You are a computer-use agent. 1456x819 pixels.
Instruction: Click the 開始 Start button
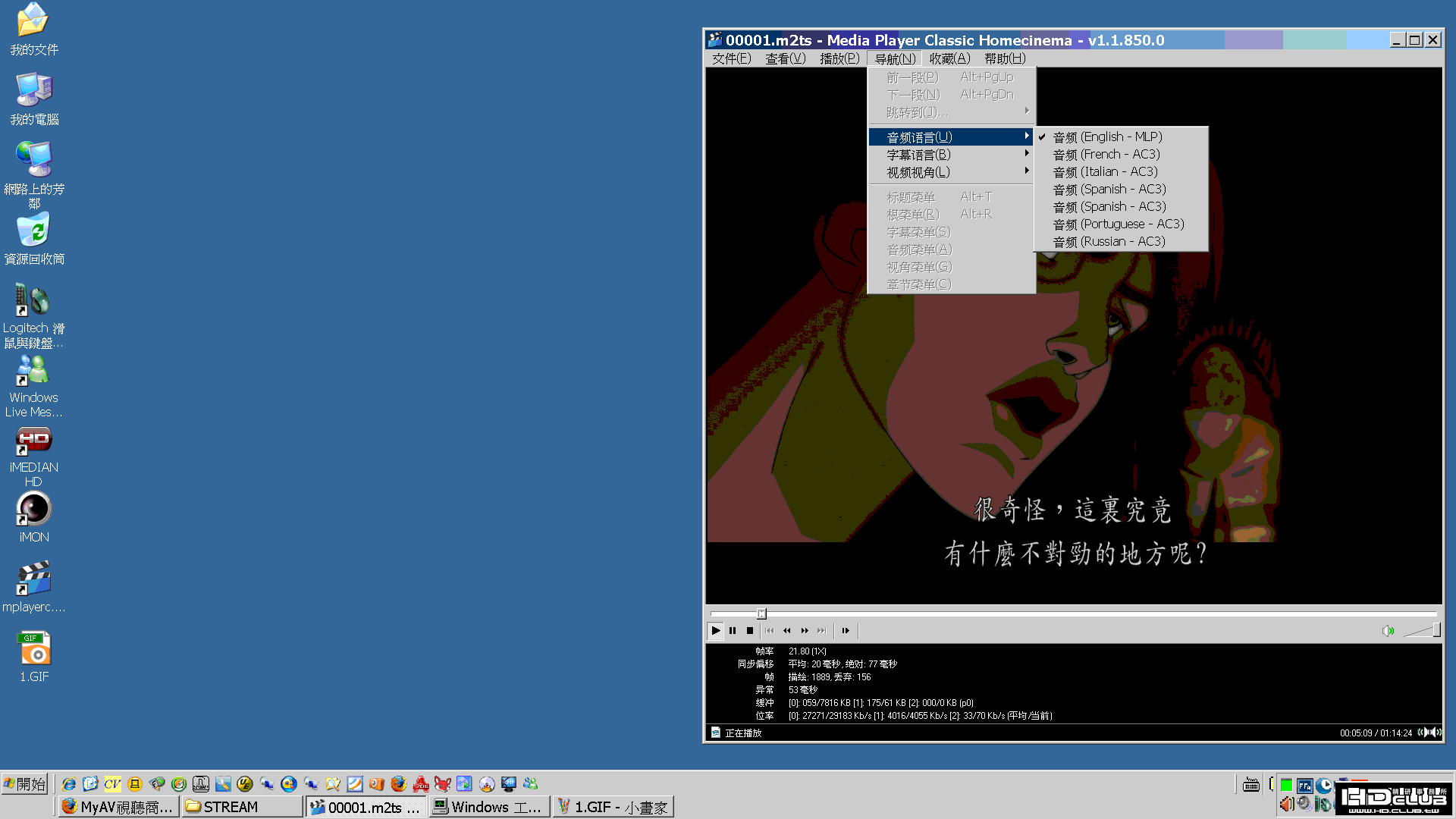(x=25, y=783)
